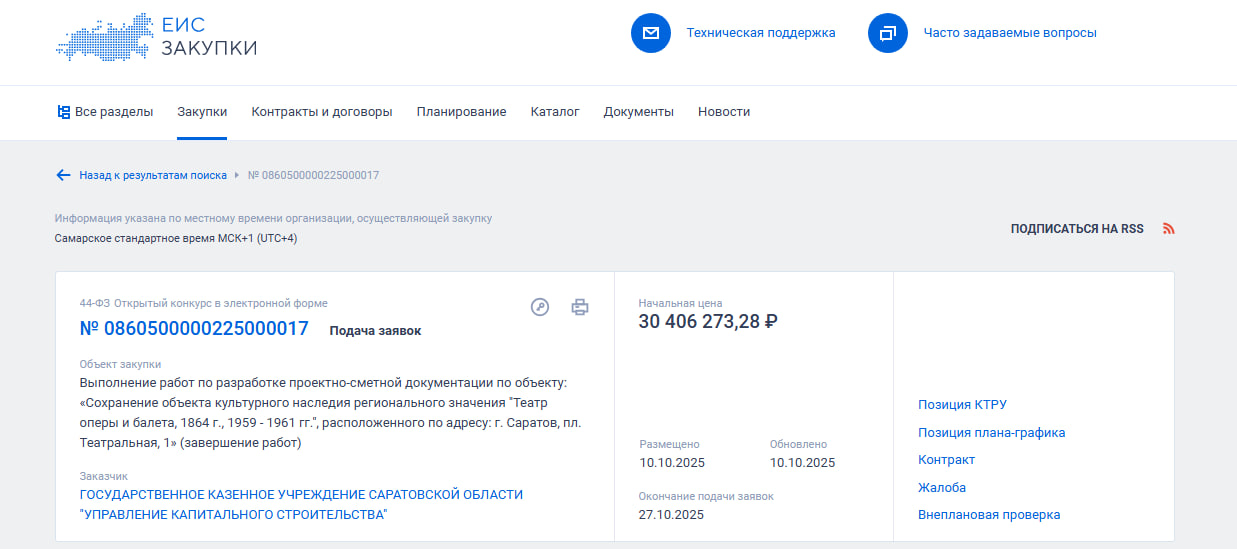Open the Новости section

pyautogui.click(x=724, y=112)
